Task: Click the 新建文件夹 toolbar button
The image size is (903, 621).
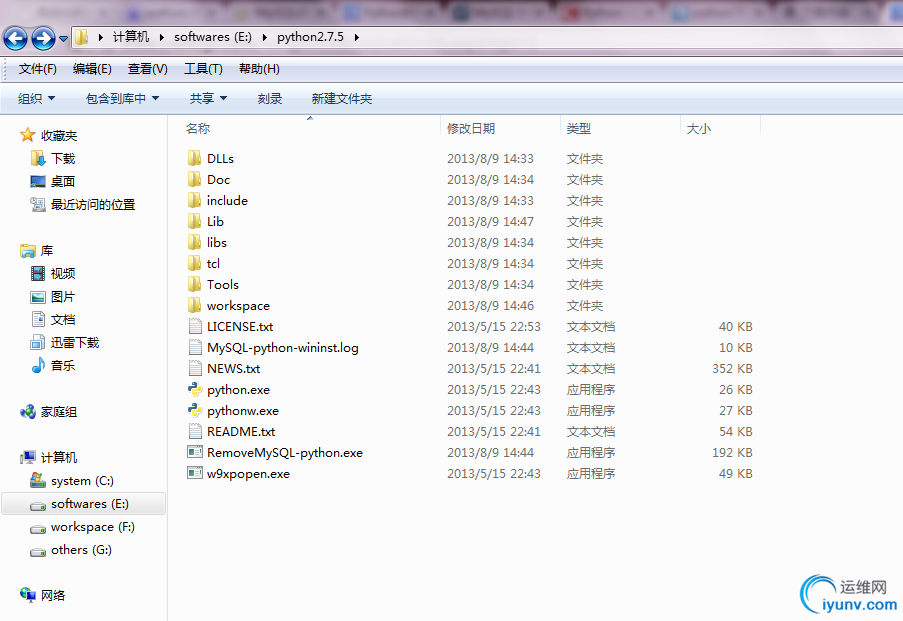Action: [342, 99]
